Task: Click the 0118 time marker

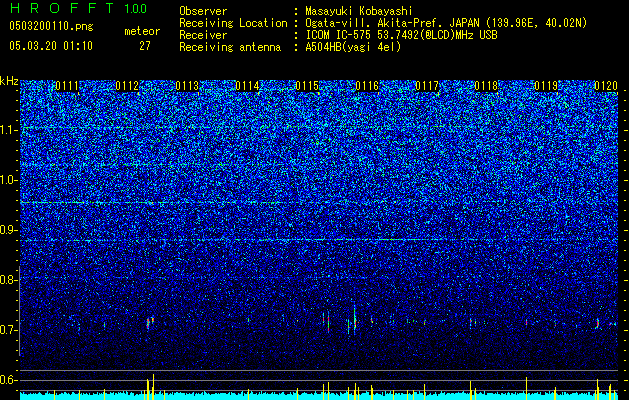Action: [x=486, y=86]
